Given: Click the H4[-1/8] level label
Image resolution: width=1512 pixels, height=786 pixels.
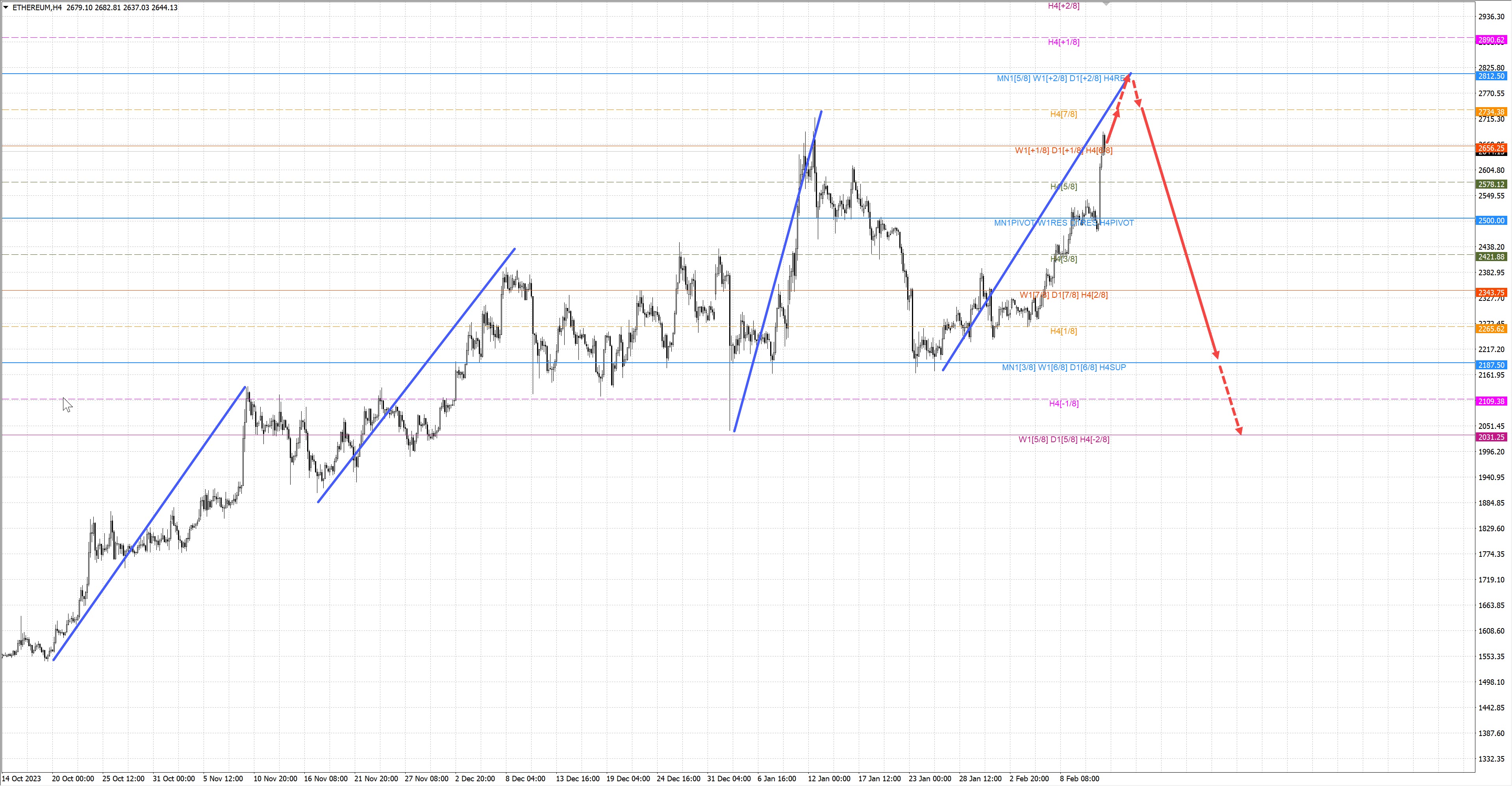Looking at the screenshot, I should [x=1064, y=404].
